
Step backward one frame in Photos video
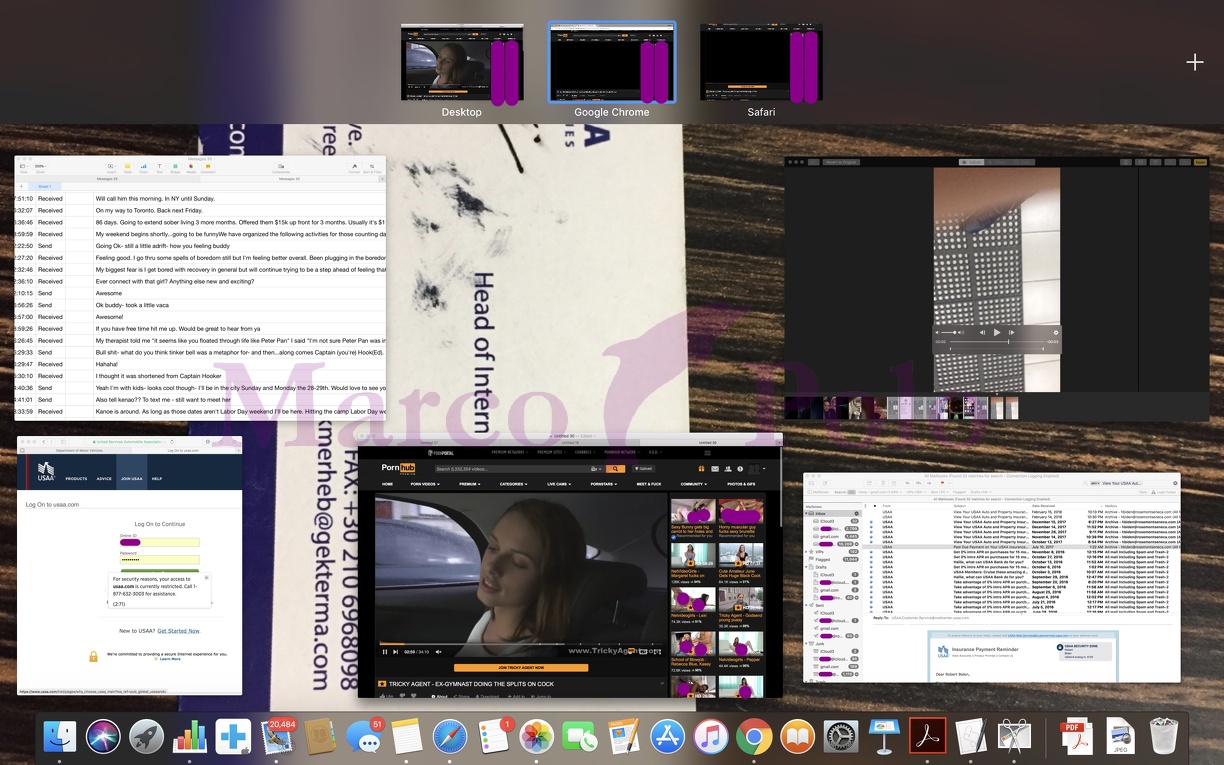(983, 332)
